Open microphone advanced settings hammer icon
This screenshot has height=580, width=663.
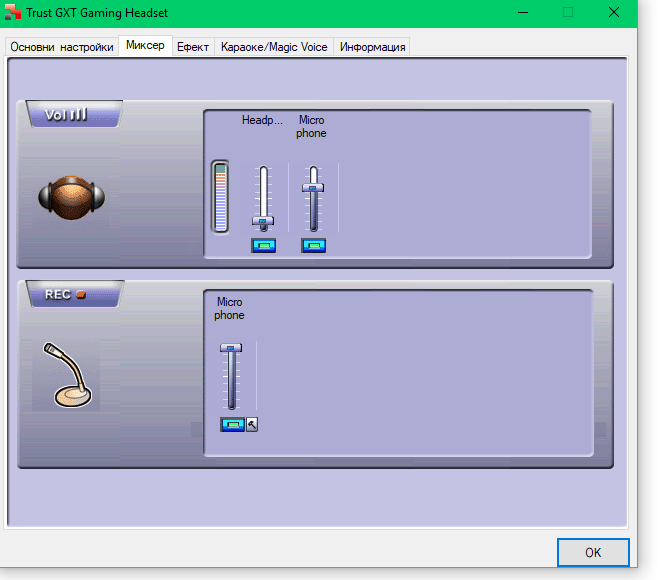[x=252, y=424]
